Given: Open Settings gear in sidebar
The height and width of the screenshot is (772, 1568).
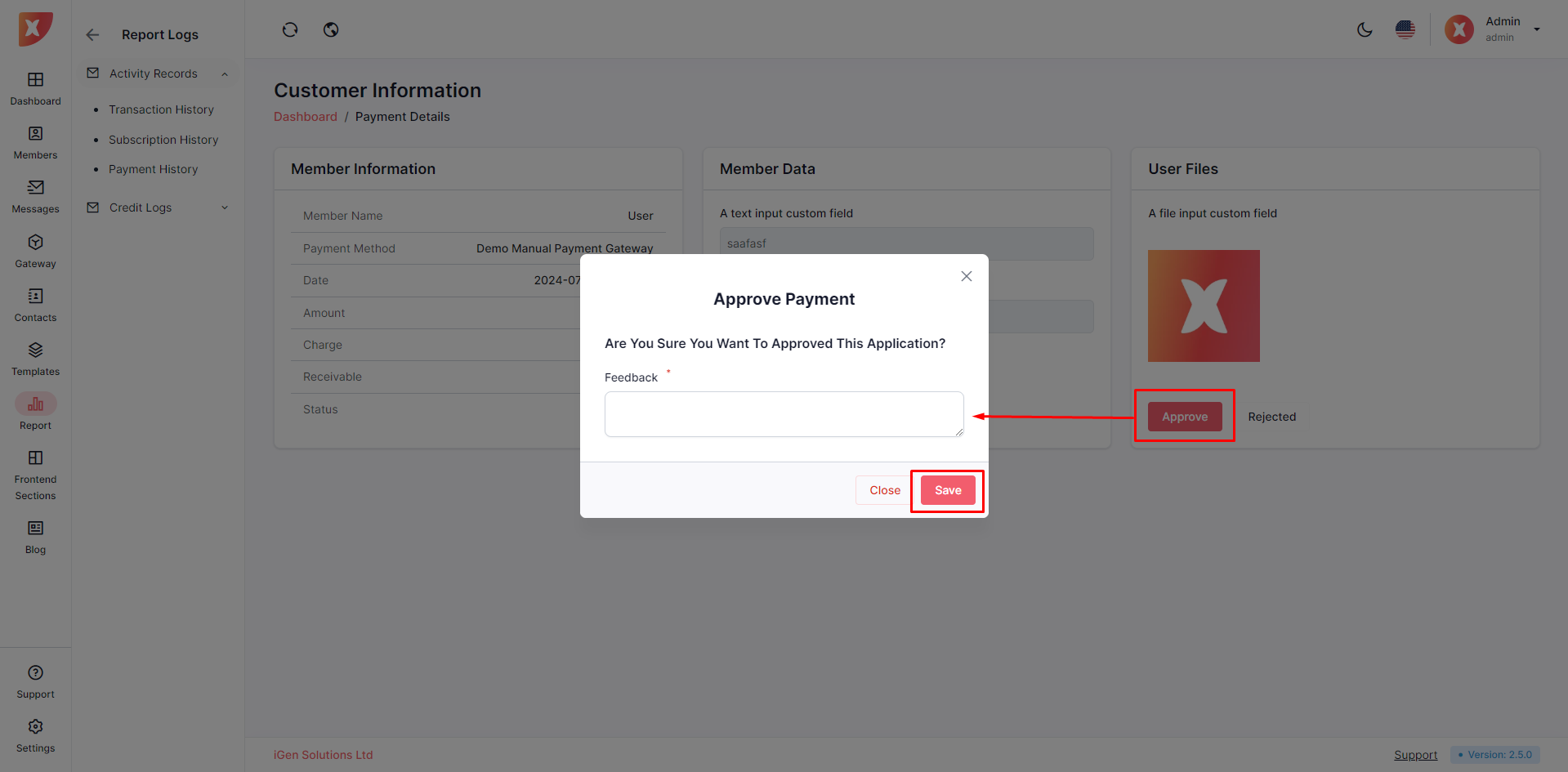Looking at the screenshot, I should 35,727.
